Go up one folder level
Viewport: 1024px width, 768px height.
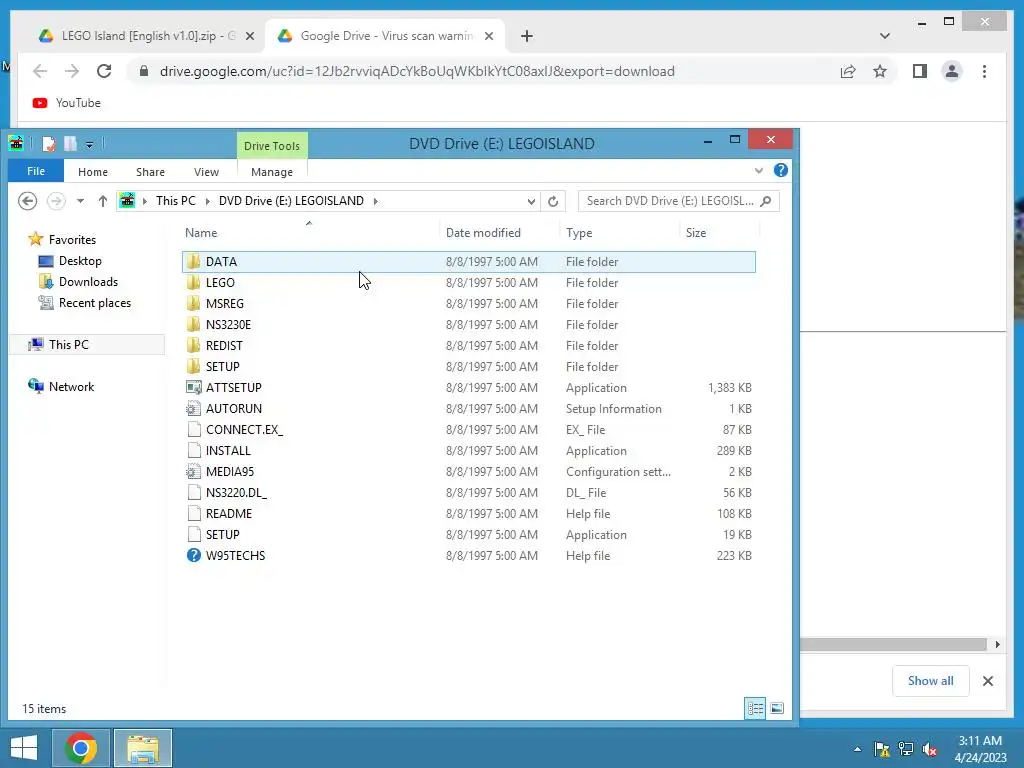(103, 201)
